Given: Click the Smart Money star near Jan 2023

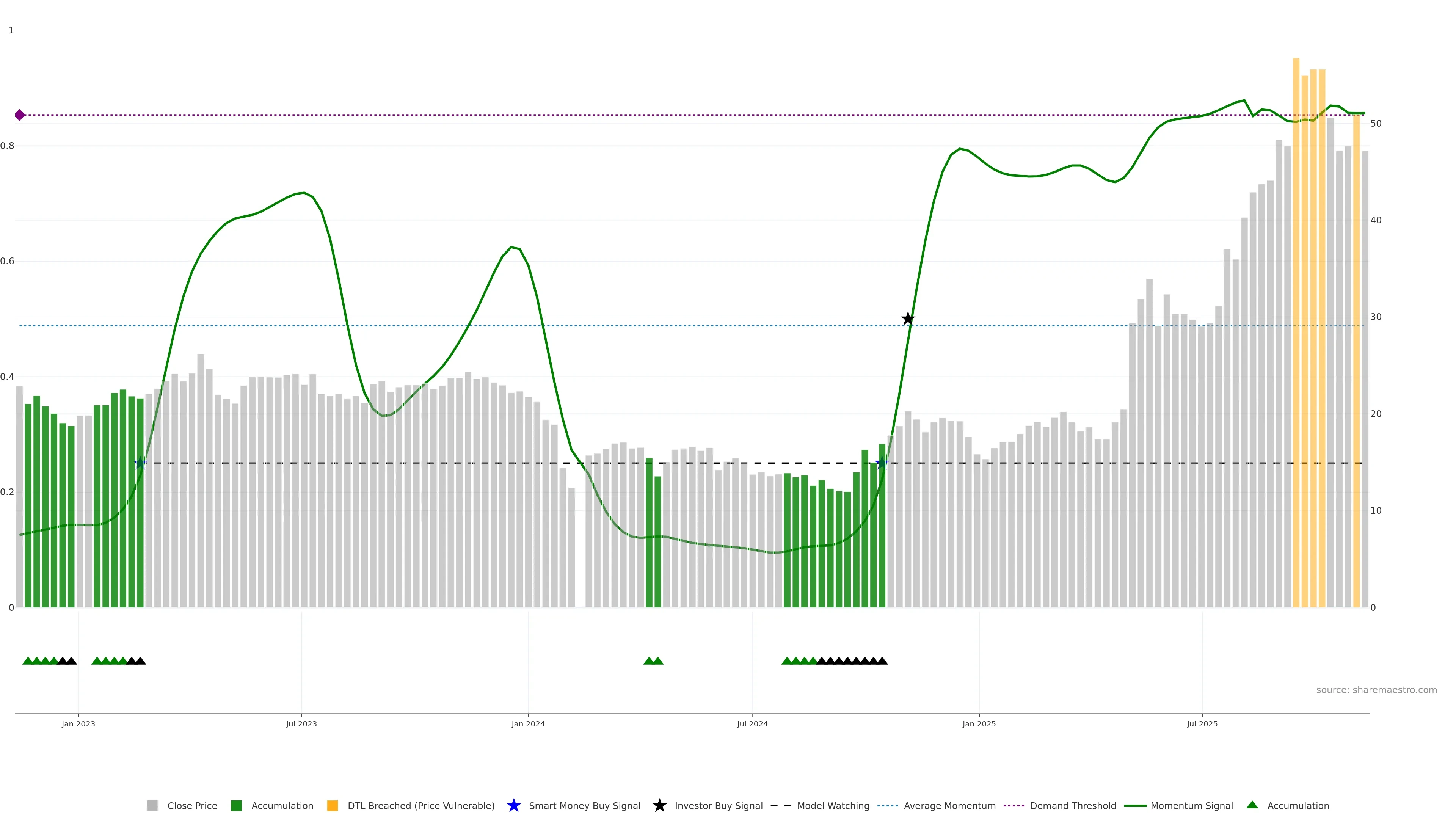Looking at the screenshot, I should tap(141, 463).
